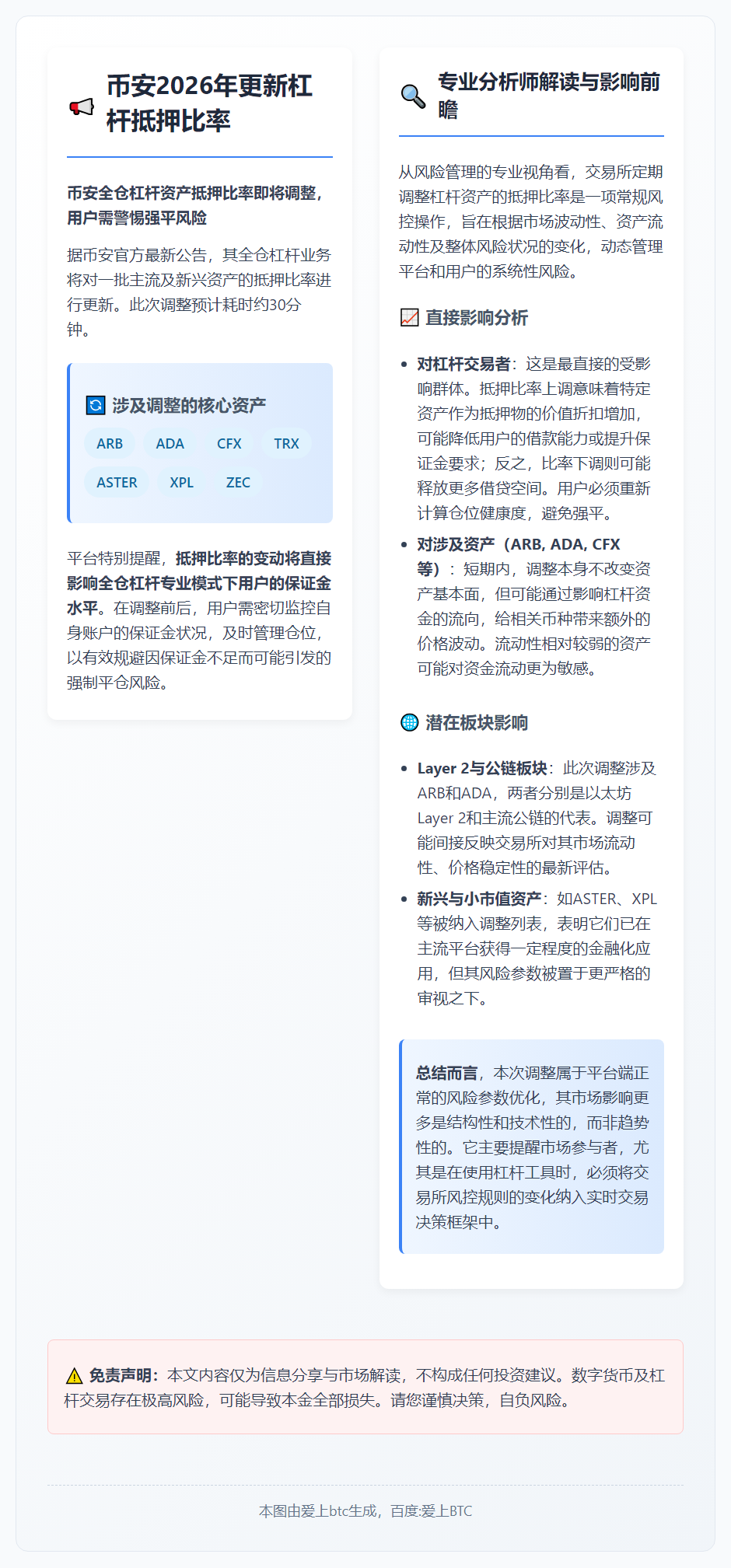Click the bold subtitle 币安全仓杠杆资产抵押比率即将调整
The height and width of the screenshot is (1568, 731).
194,205
